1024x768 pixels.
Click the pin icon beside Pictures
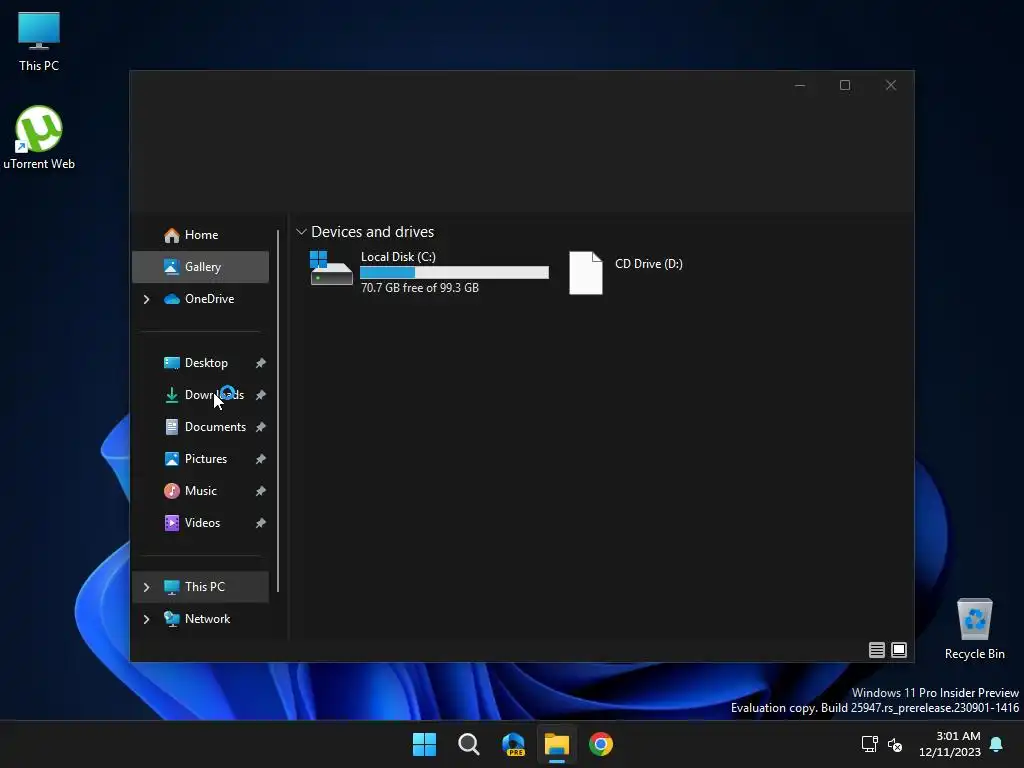point(261,458)
